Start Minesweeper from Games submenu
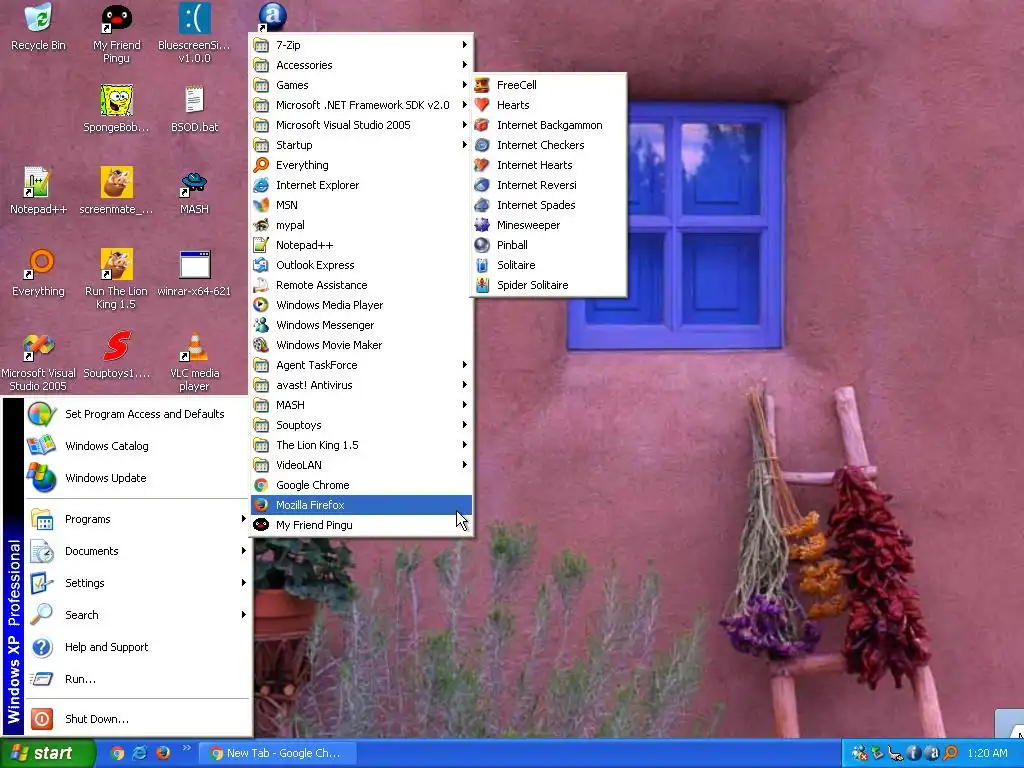This screenshot has width=1024, height=768. (549, 225)
